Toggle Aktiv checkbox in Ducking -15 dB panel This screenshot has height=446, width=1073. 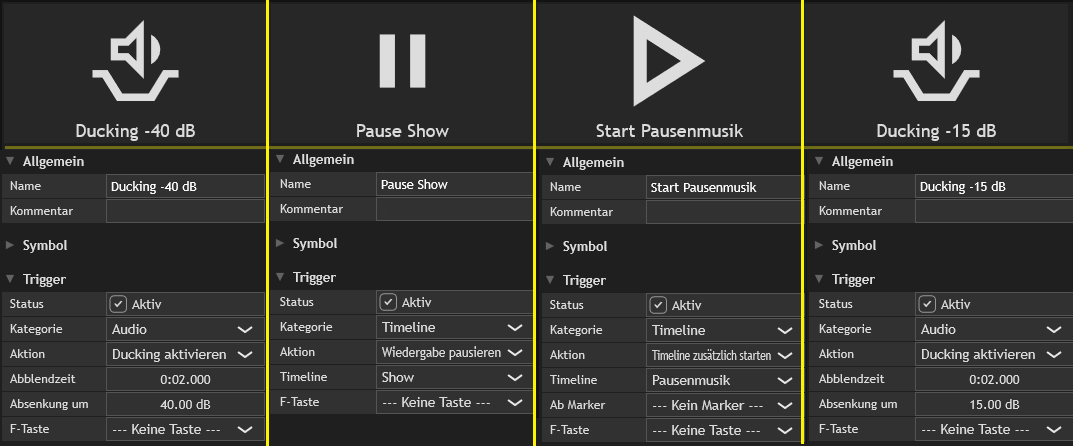click(928, 304)
